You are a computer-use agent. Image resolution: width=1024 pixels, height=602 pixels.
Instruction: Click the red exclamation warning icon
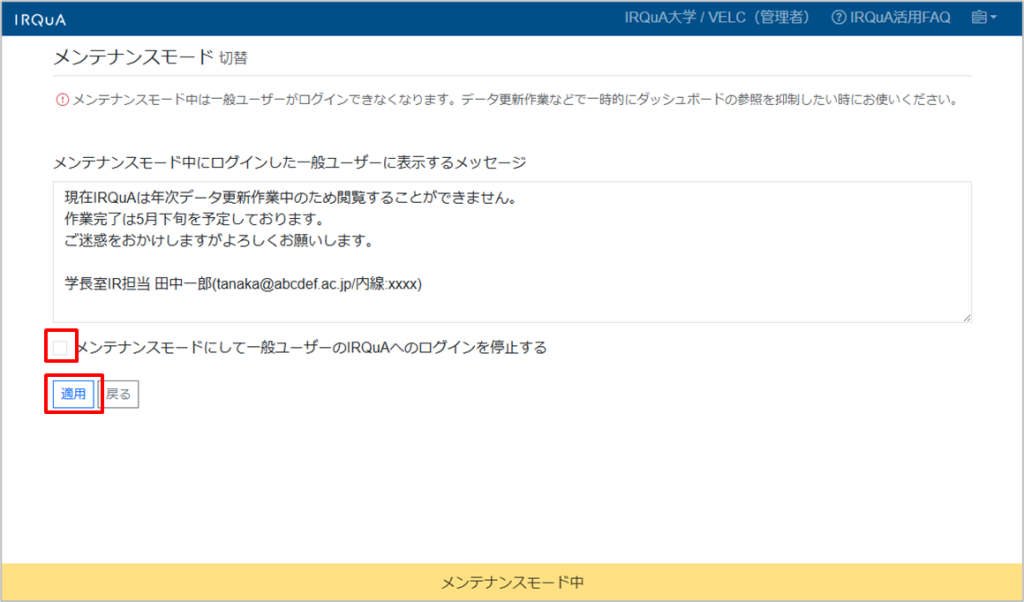point(62,100)
